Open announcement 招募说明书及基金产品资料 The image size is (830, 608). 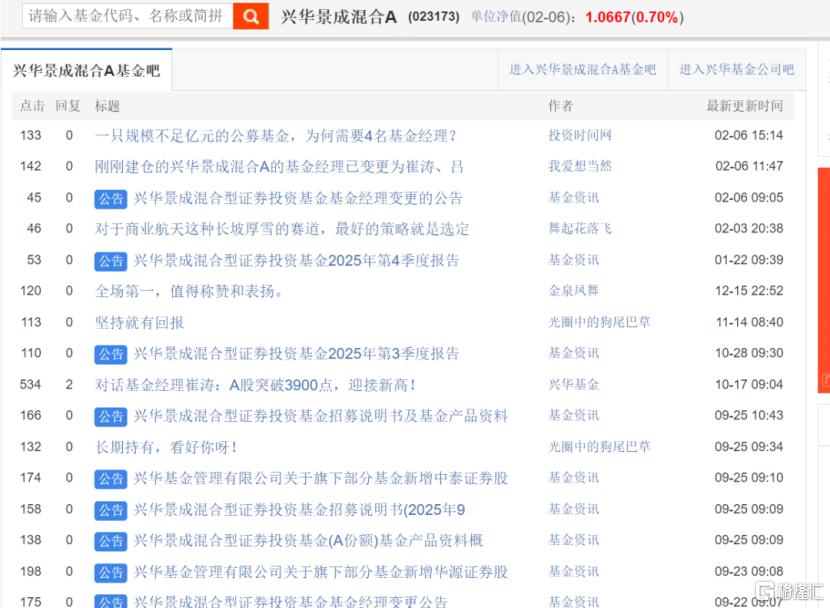[x=321, y=416]
